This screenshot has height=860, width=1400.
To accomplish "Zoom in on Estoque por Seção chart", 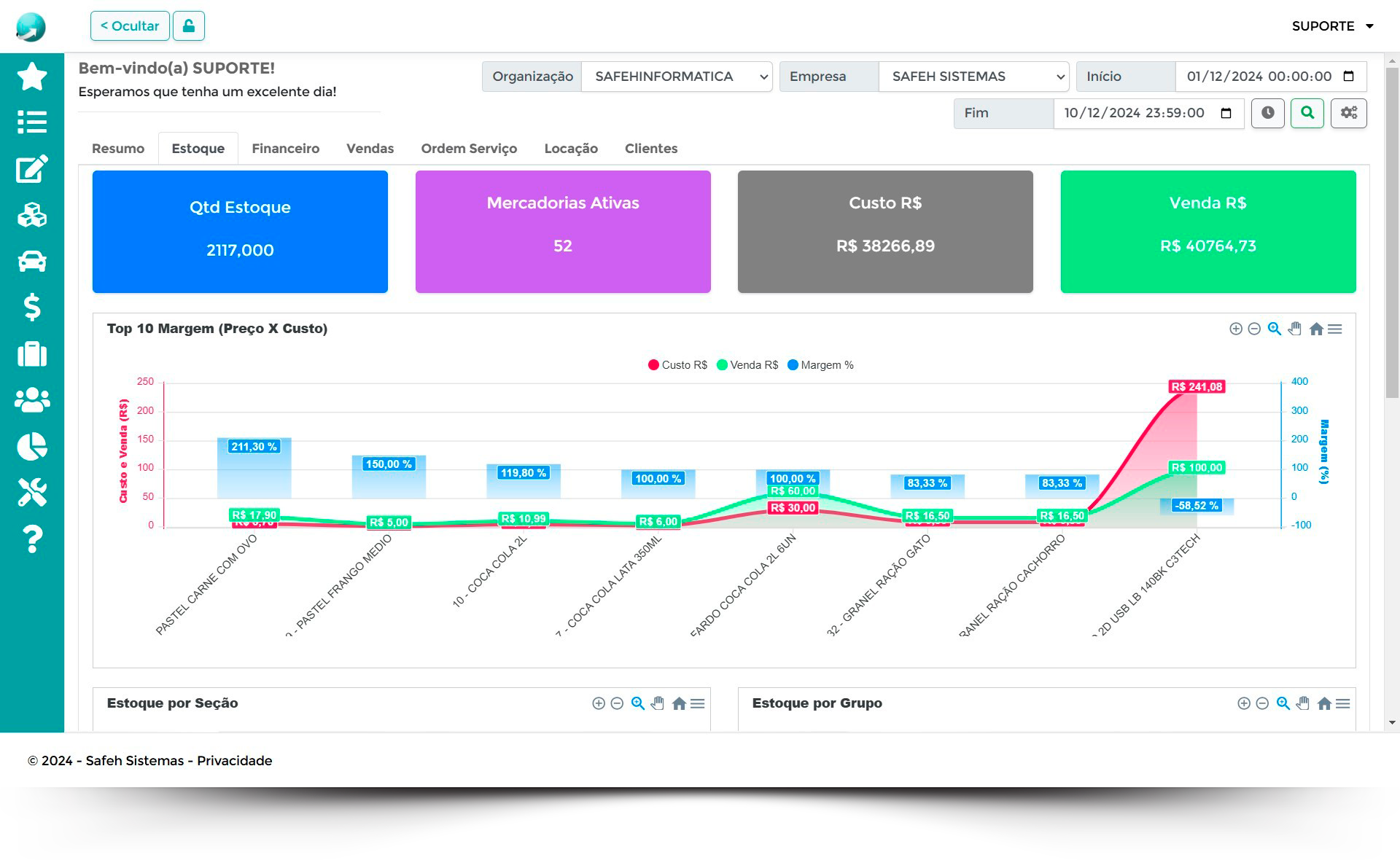I will (x=599, y=703).
